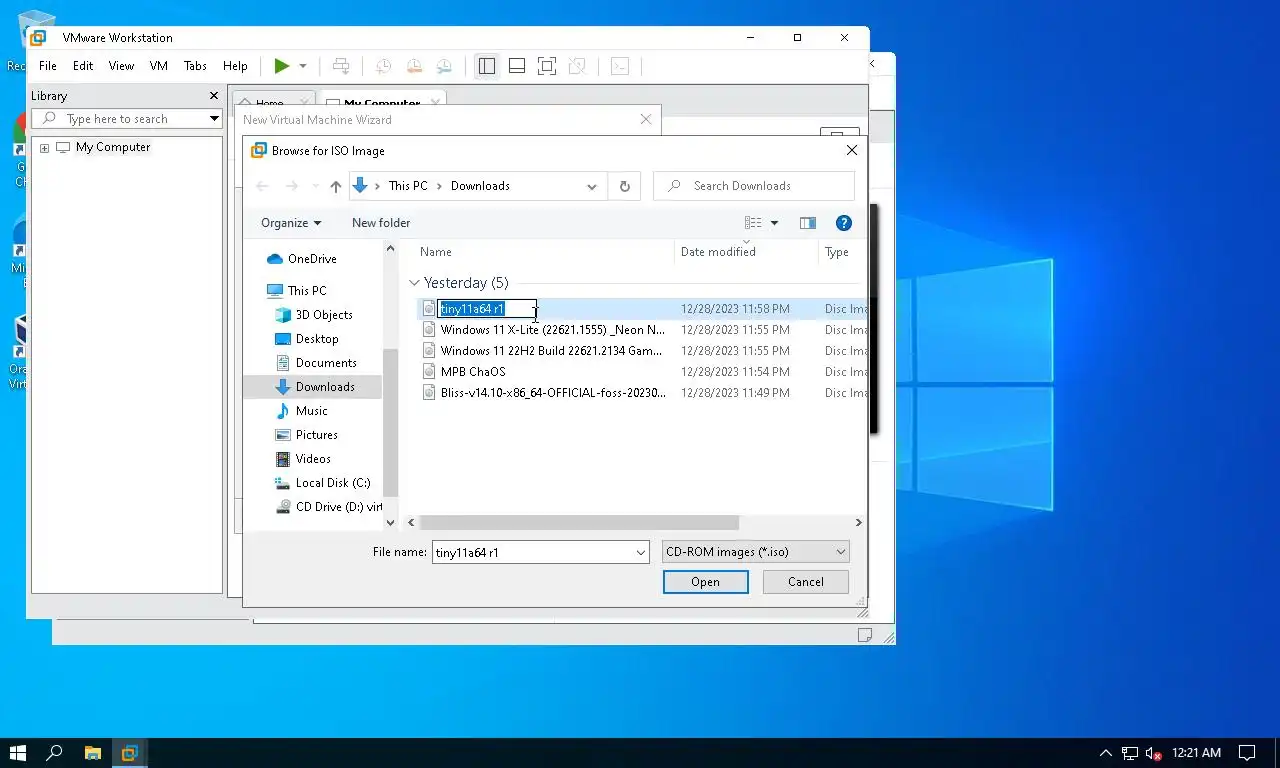Image resolution: width=1280 pixels, height=768 pixels.
Task: Click the blue Help question mark icon
Action: (843, 223)
